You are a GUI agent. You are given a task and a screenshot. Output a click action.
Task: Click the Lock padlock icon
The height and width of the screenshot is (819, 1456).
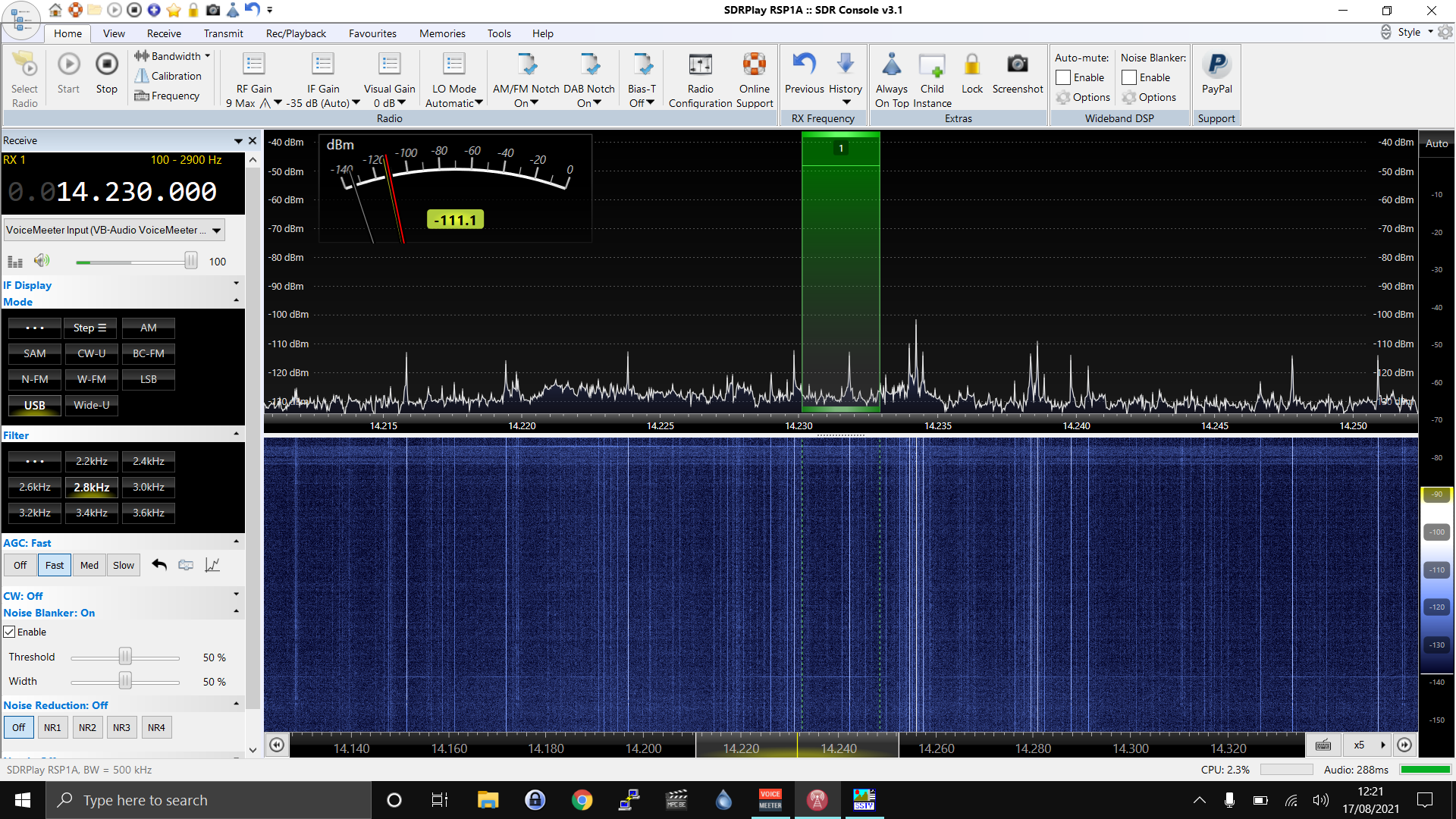pos(971,66)
